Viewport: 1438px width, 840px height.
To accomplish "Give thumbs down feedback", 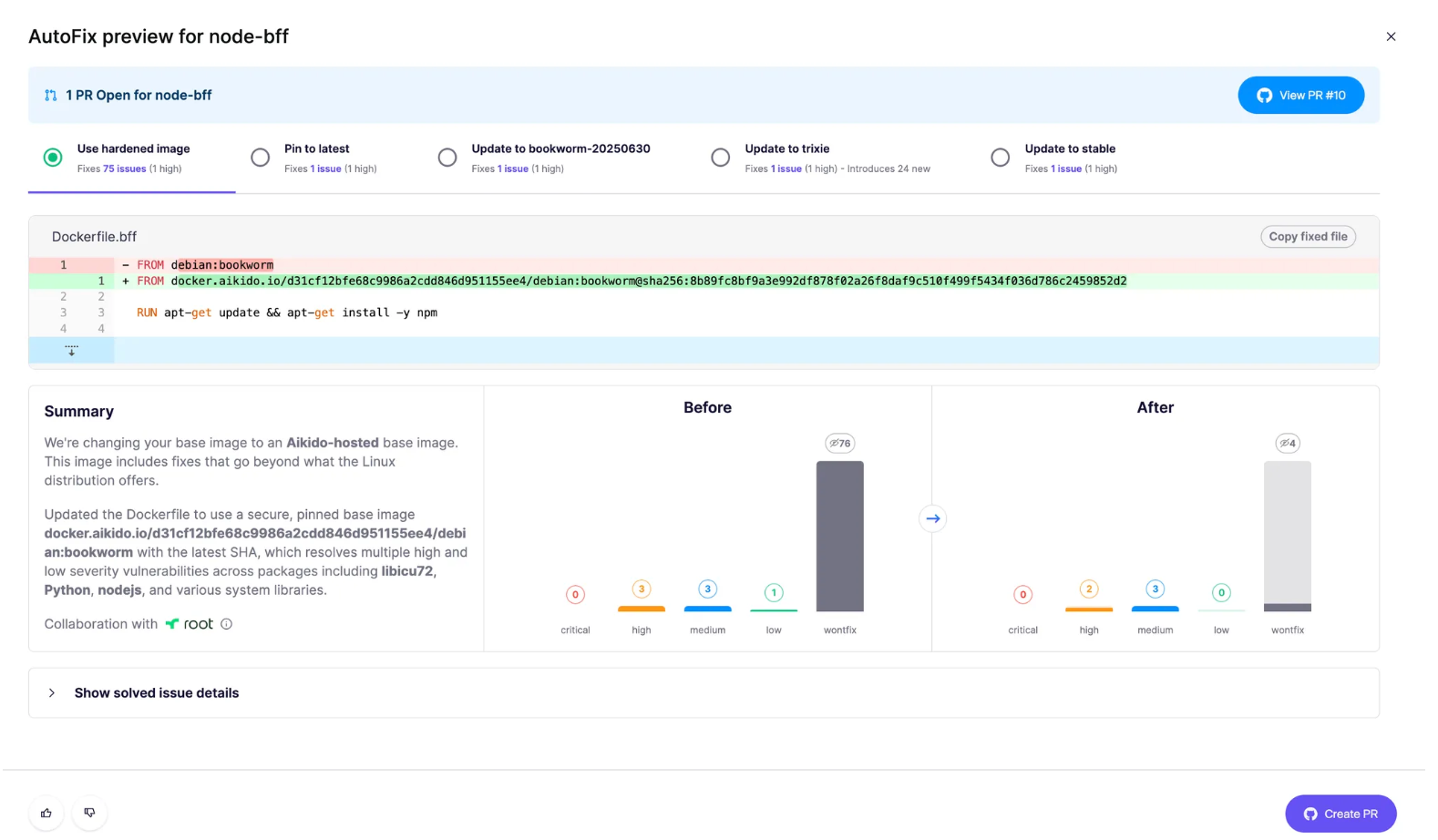I will tap(89, 813).
